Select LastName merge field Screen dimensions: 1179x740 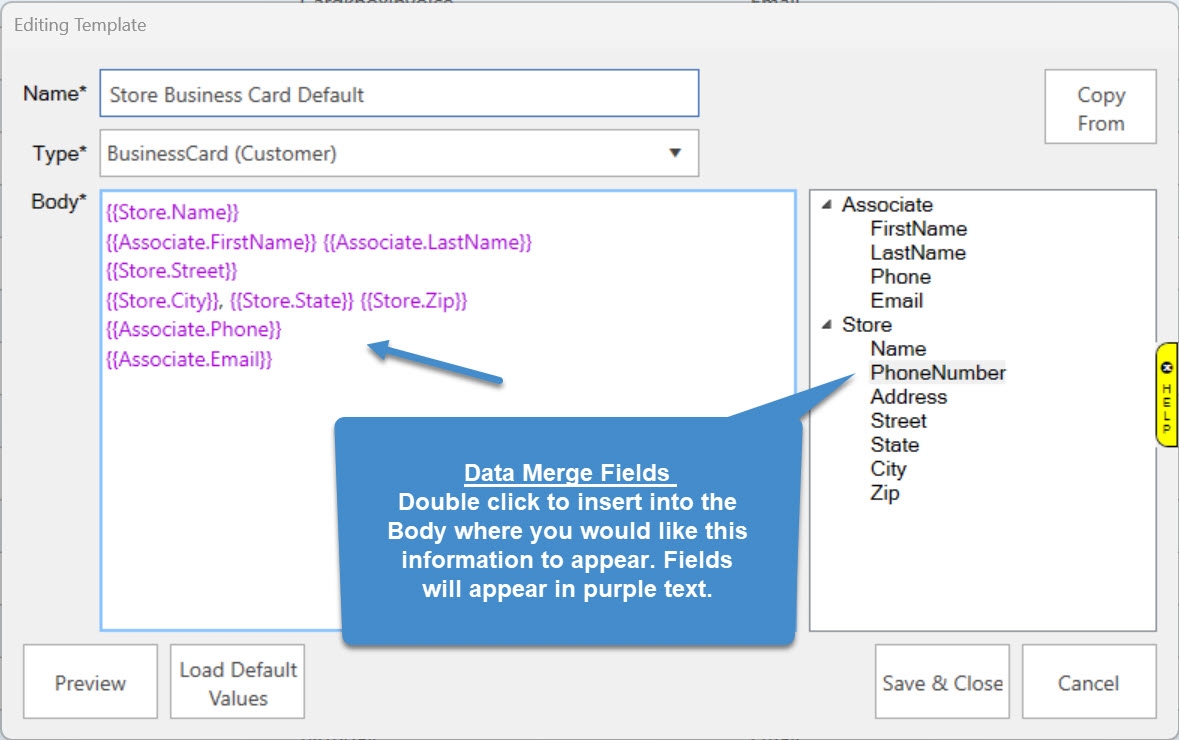click(917, 253)
